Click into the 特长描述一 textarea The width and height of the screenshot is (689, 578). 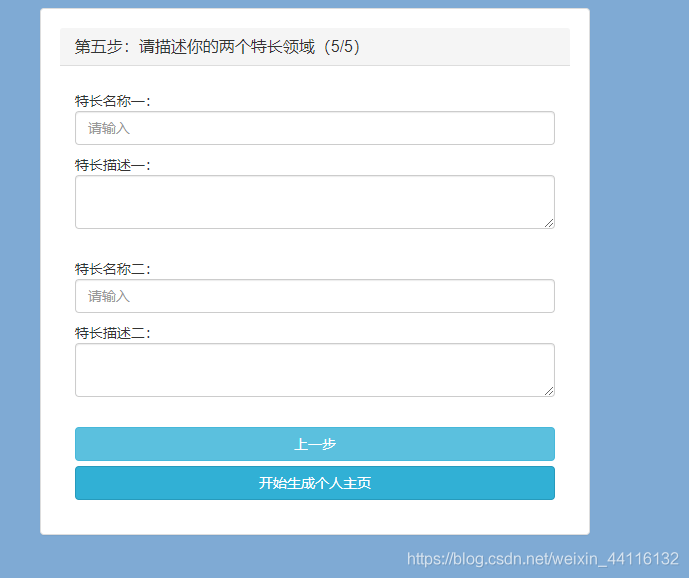[315, 202]
